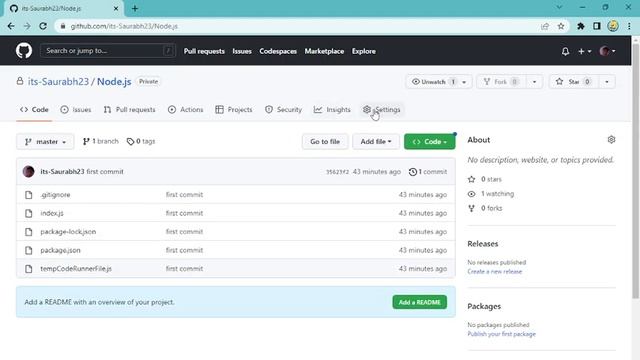This screenshot has width=640, height=360.
Task: Open the tempCodeRunnerFile.js file
Action: (76, 269)
